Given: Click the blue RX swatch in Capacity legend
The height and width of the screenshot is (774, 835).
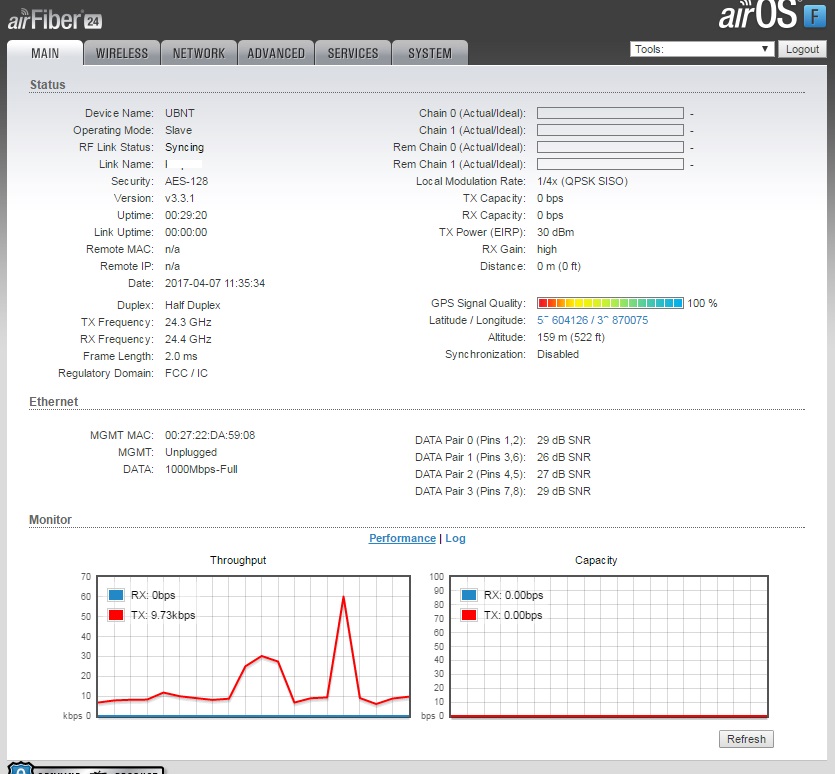Looking at the screenshot, I should click(x=469, y=595).
